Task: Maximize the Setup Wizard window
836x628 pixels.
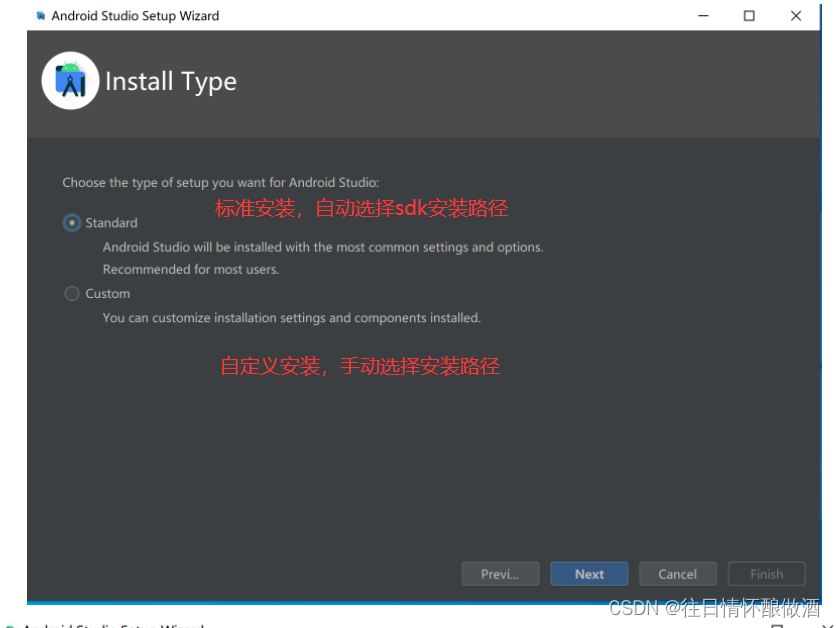Action: tap(749, 16)
